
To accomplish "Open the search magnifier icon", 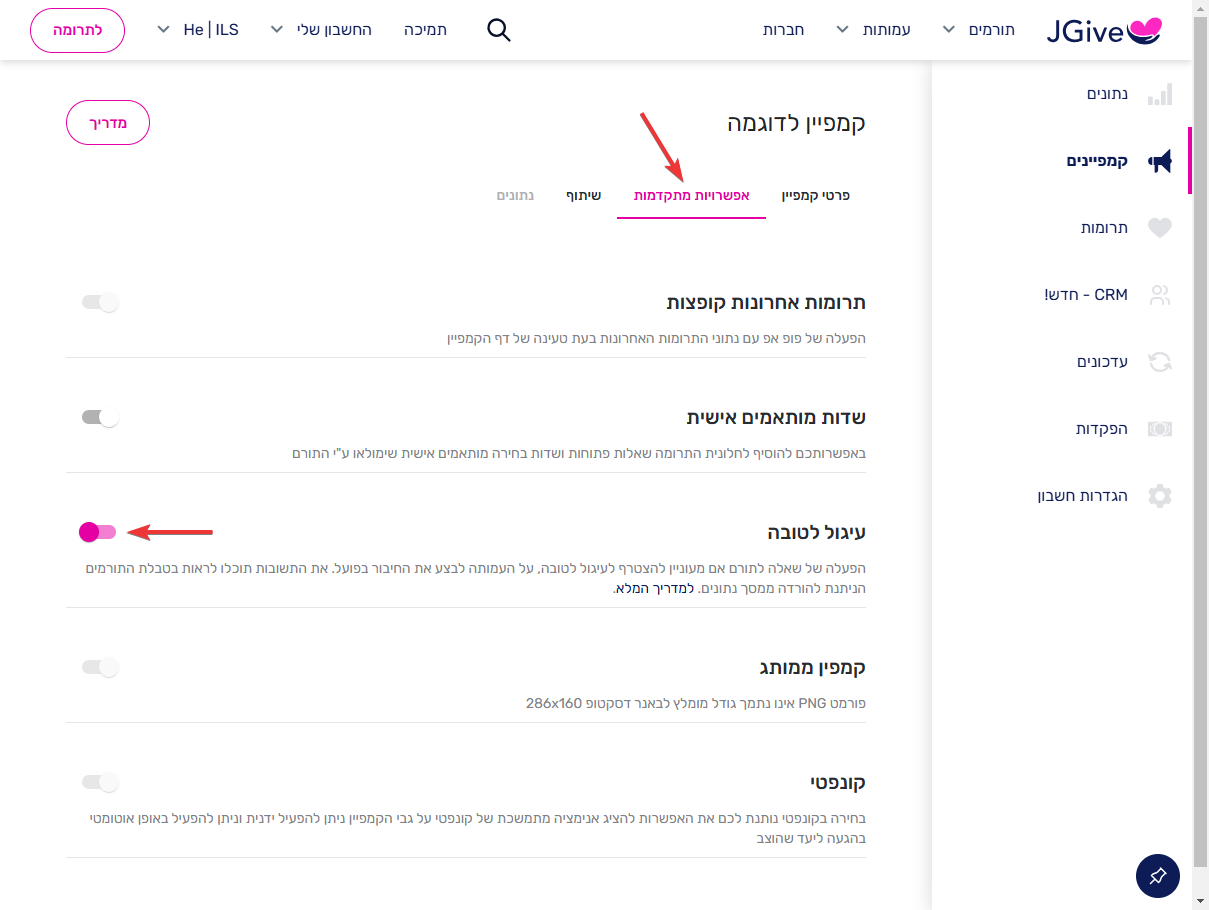I will click(x=499, y=30).
